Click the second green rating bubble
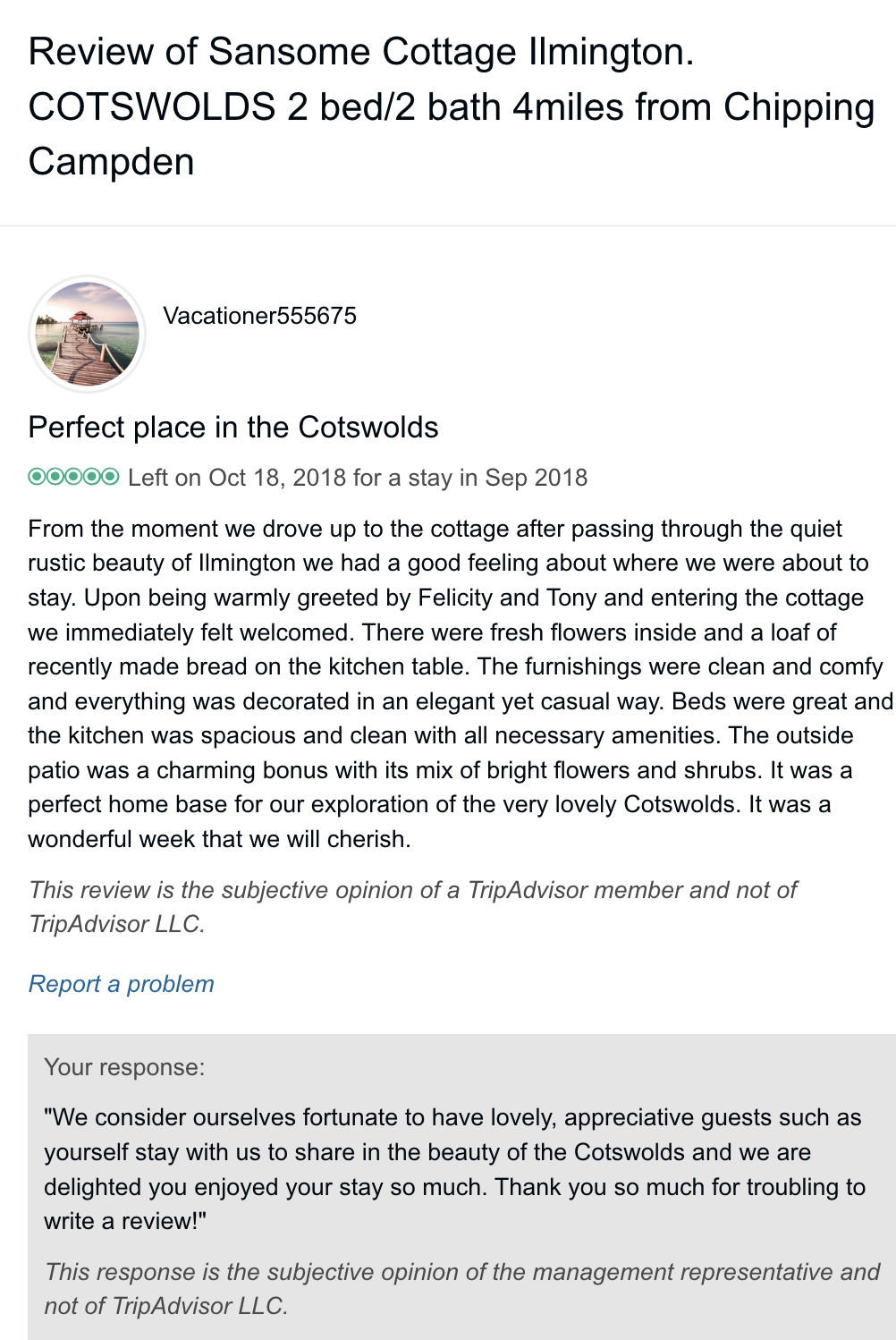 point(55,476)
